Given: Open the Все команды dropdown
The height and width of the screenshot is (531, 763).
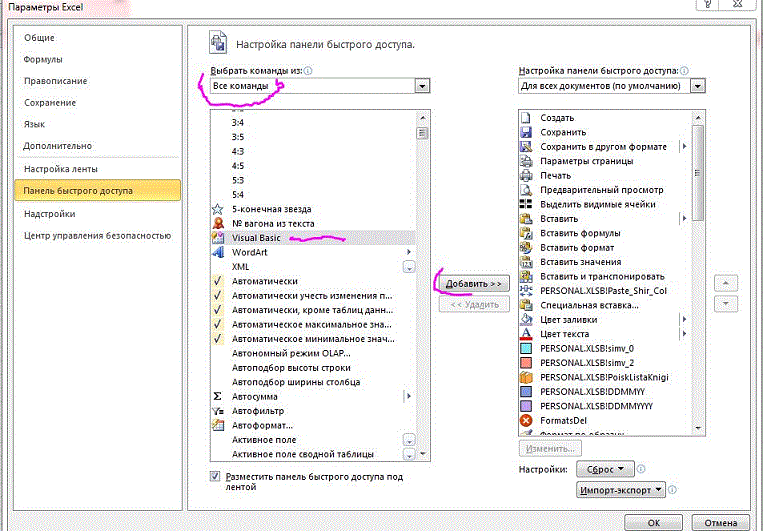Looking at the screenshot, I should click(x=422, y=87).
